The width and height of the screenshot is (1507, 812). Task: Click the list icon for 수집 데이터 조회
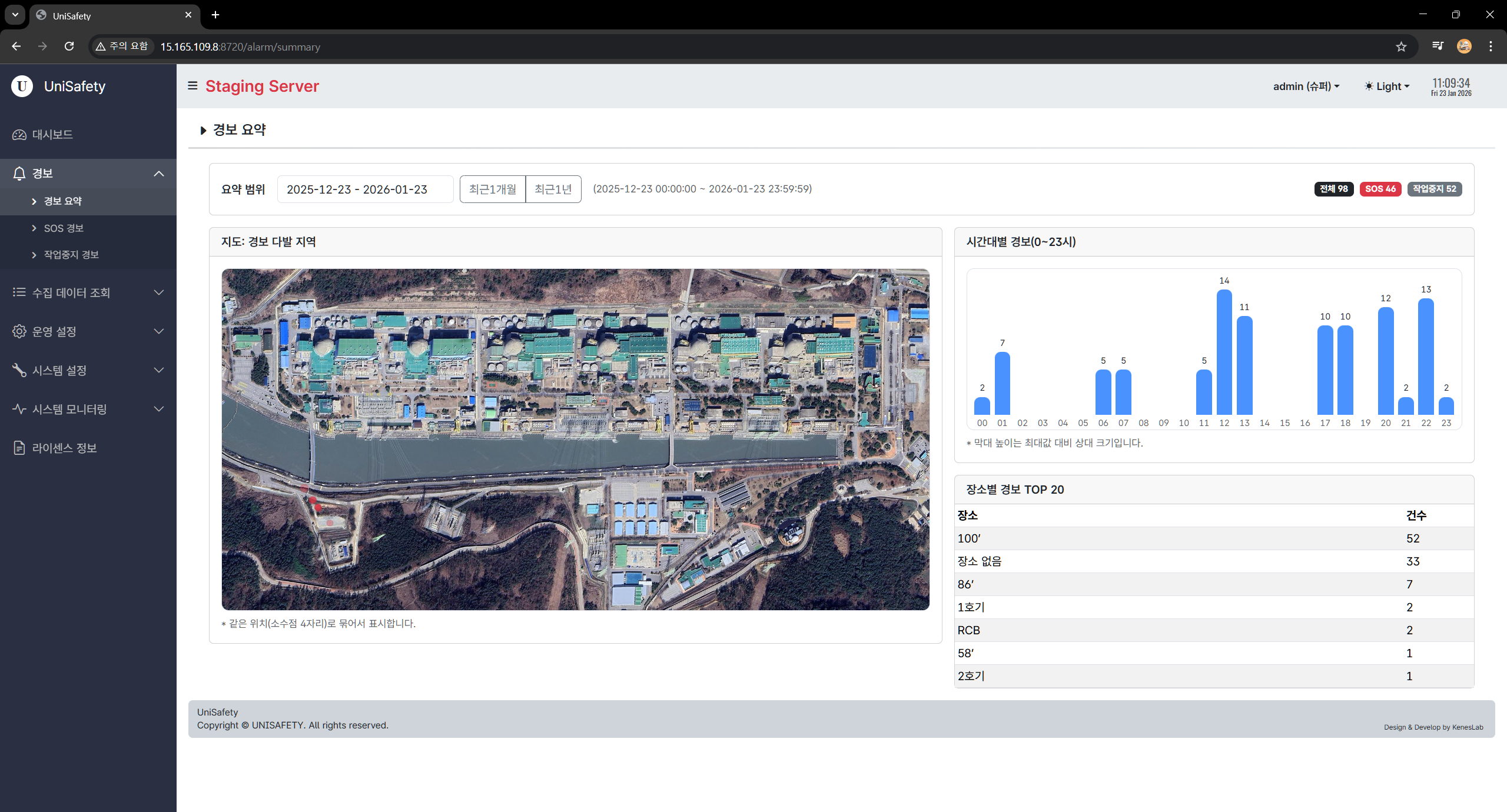pyautogui.click(x=19, y=292)
